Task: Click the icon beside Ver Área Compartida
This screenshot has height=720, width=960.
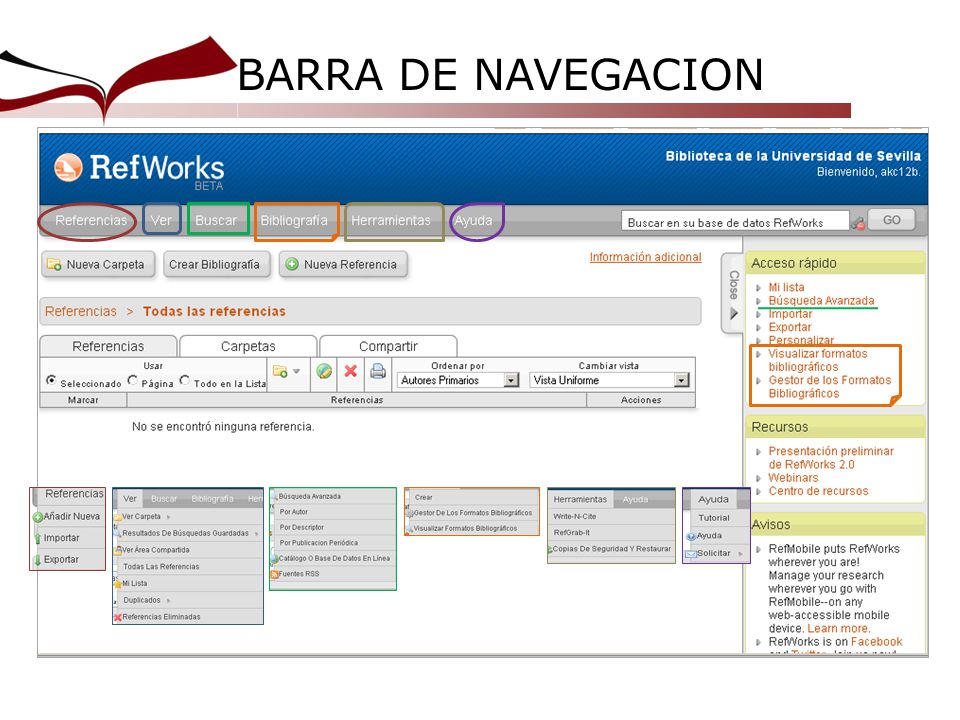Action: pyautogui.click(x=118, y=550)
